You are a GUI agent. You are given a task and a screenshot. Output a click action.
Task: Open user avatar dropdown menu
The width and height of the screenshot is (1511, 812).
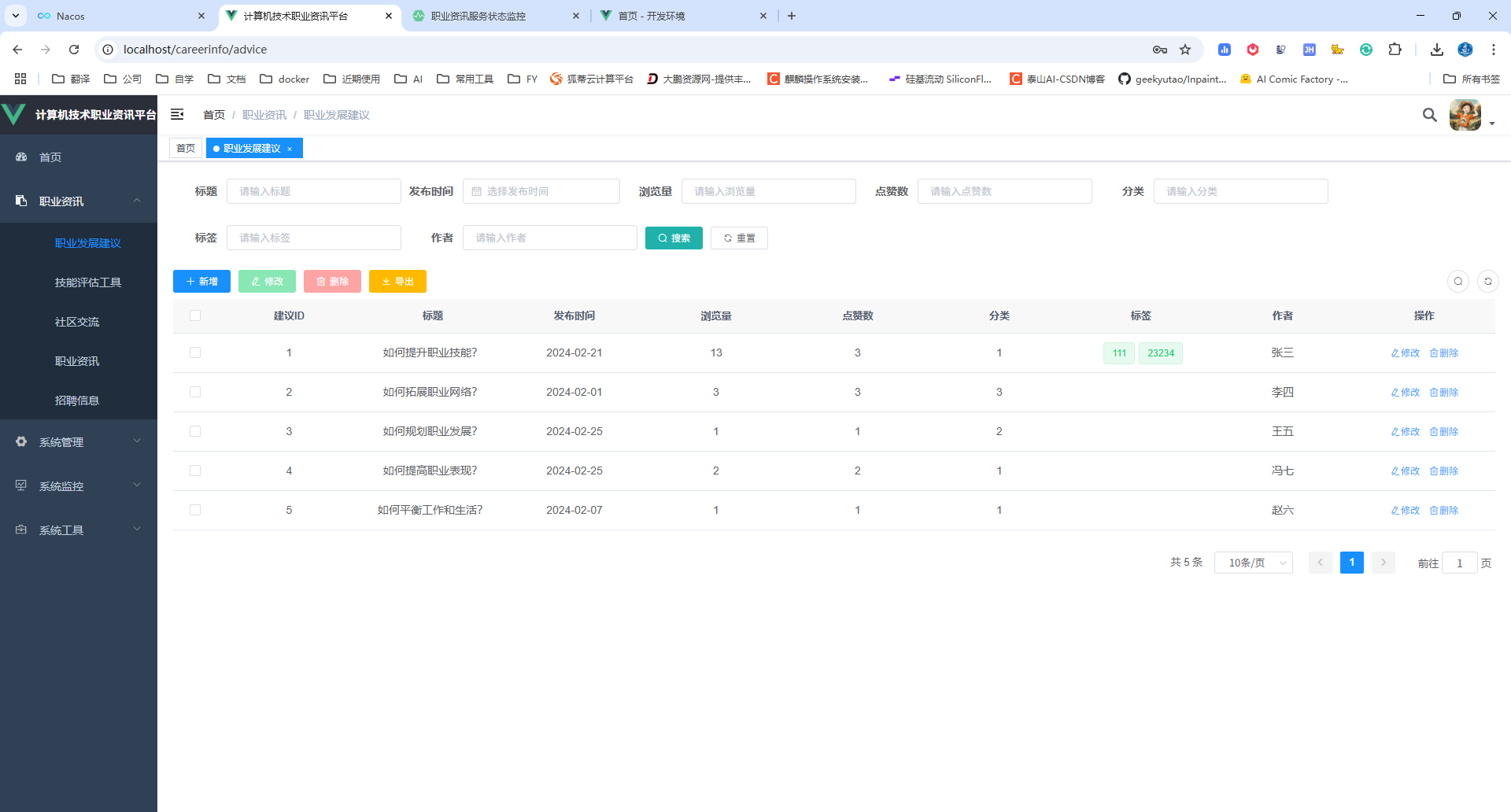coord(1472,115)
